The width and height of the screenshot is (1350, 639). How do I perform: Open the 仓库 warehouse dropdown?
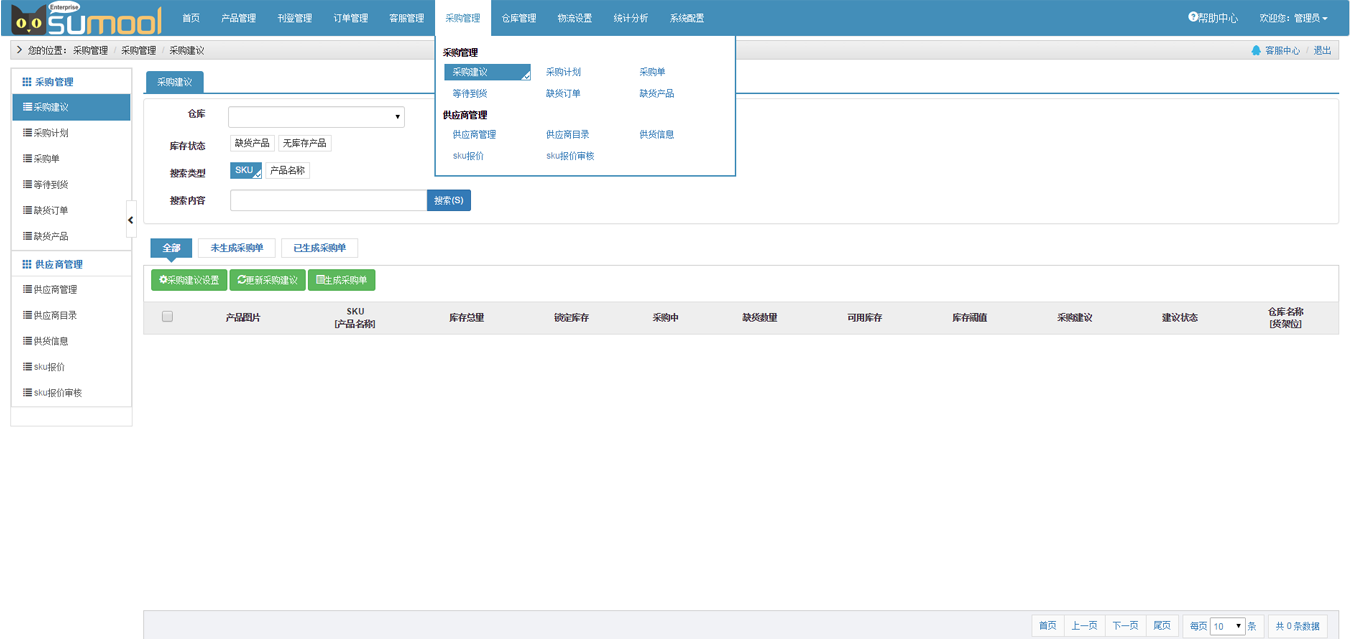coord(316,117)
